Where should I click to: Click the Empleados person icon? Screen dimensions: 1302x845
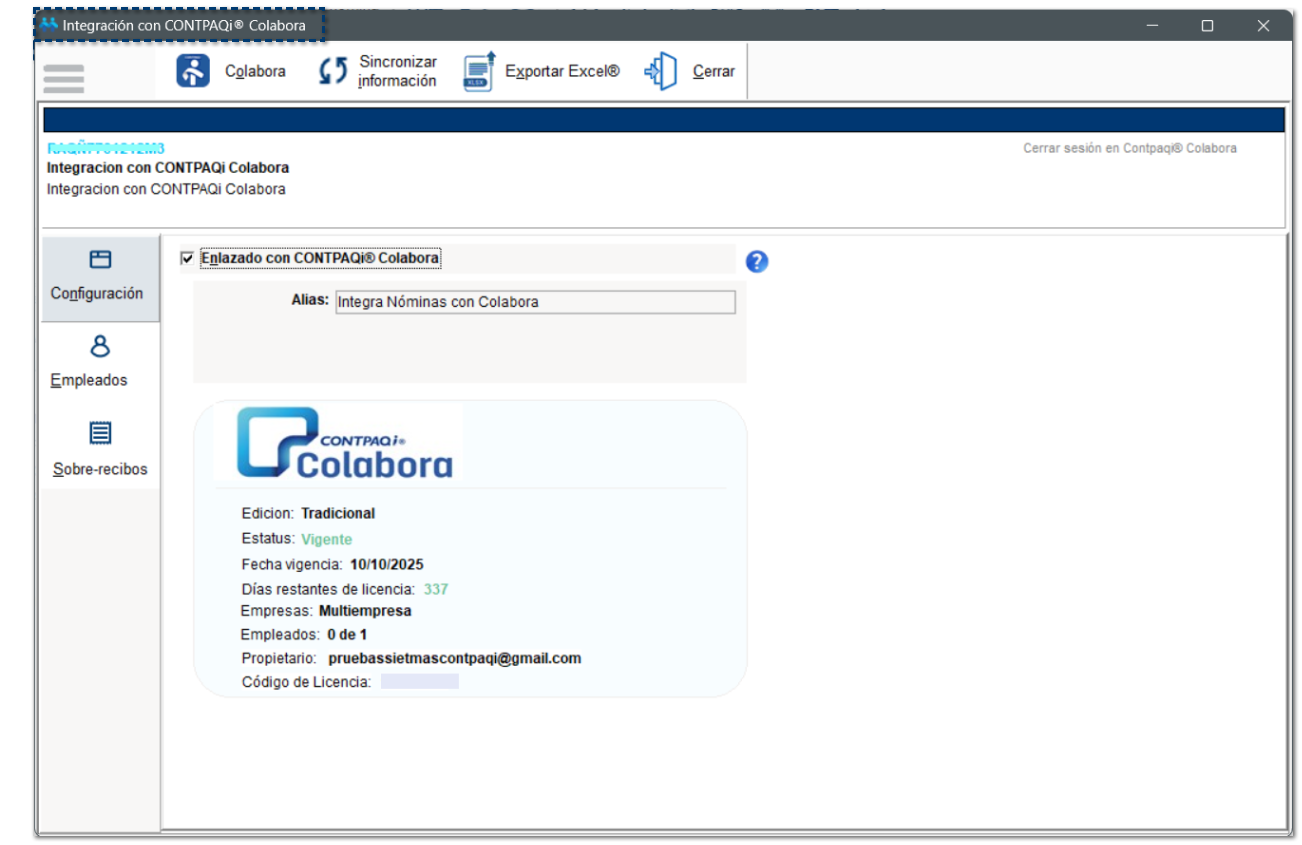100,346
